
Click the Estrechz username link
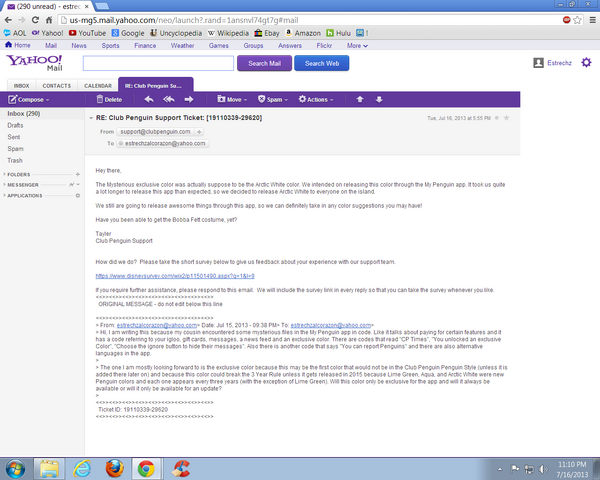559,63
